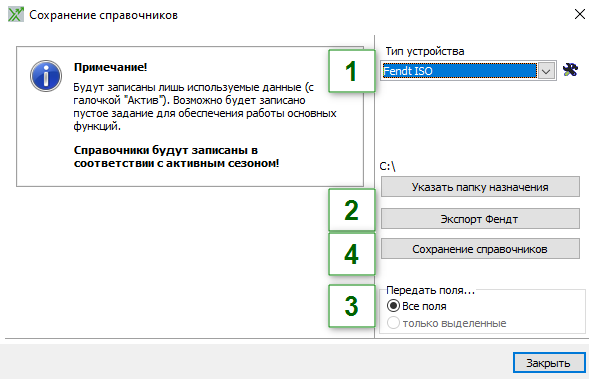
Task: Click the Передать поля... group label
Action: pyautogui.click(x=430, y=290)
